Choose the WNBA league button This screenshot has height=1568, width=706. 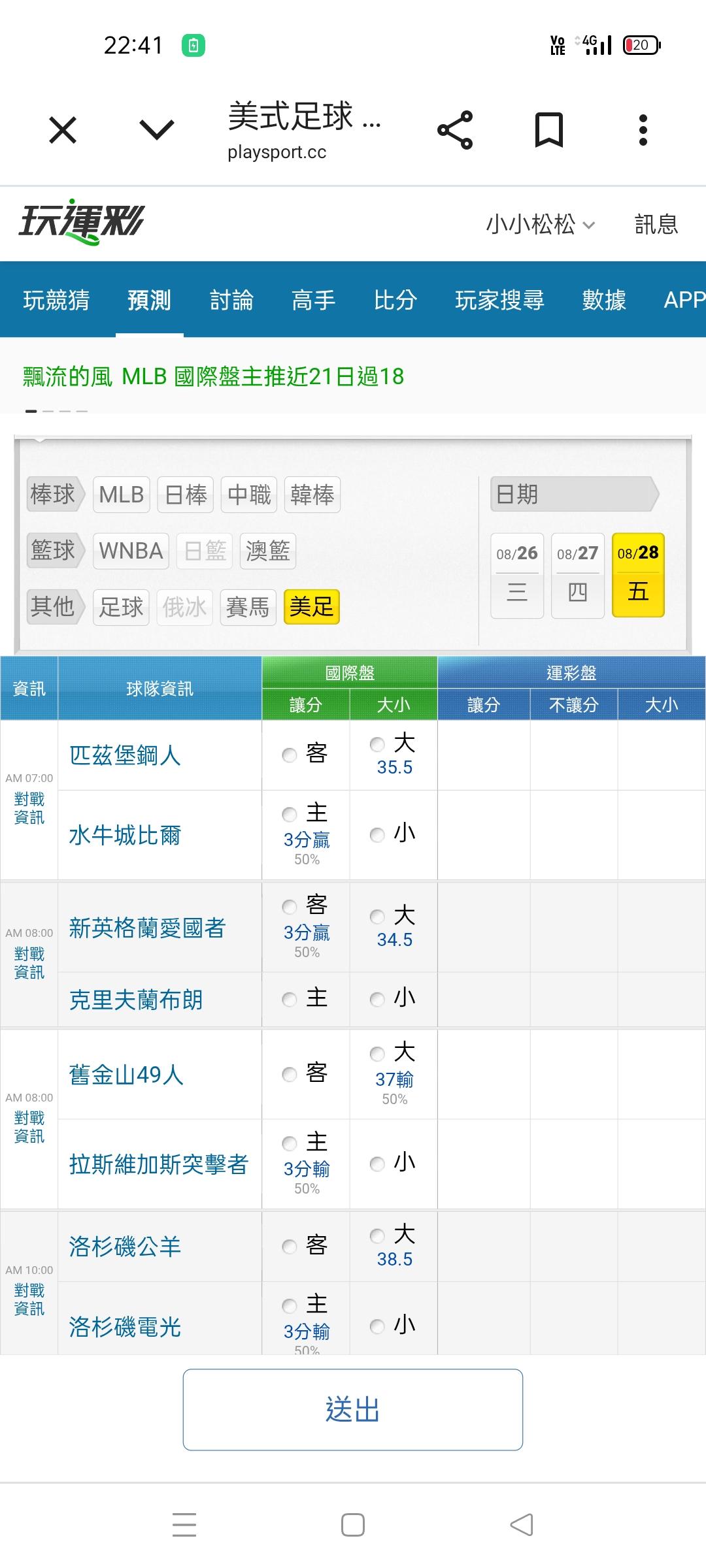coord(131,551)
